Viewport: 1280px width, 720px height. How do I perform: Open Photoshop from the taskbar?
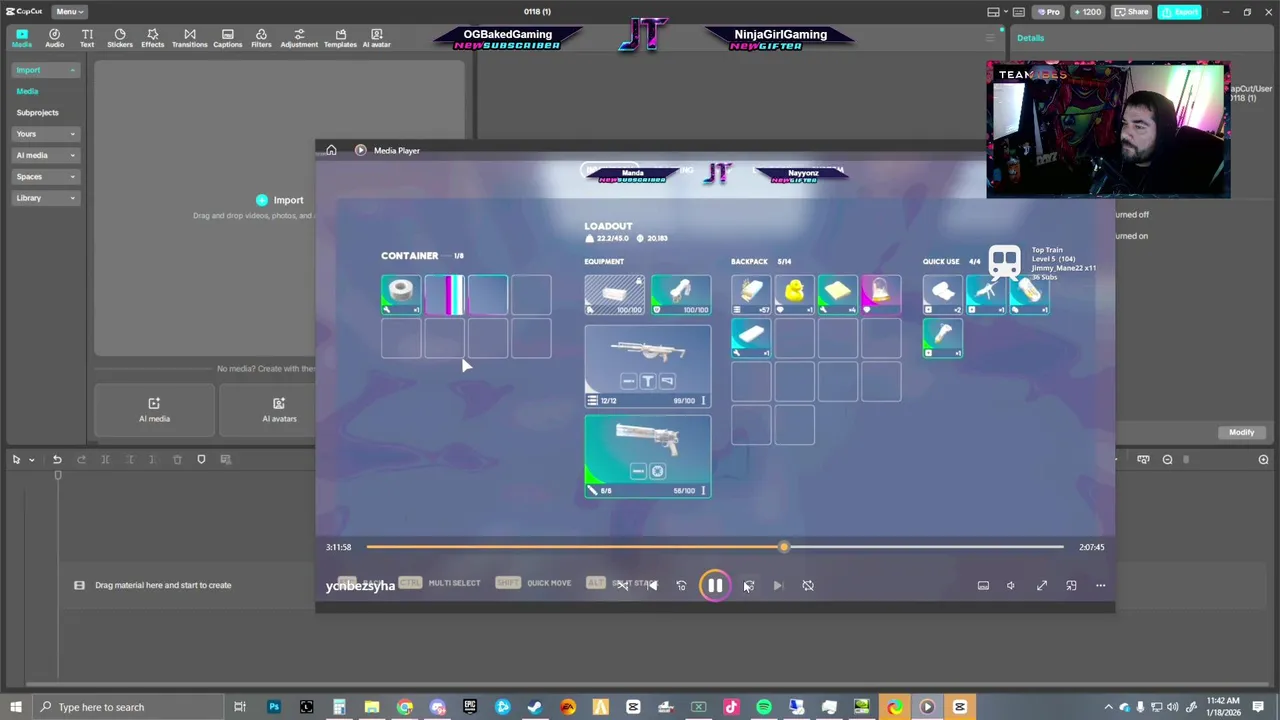click(273, 707)
